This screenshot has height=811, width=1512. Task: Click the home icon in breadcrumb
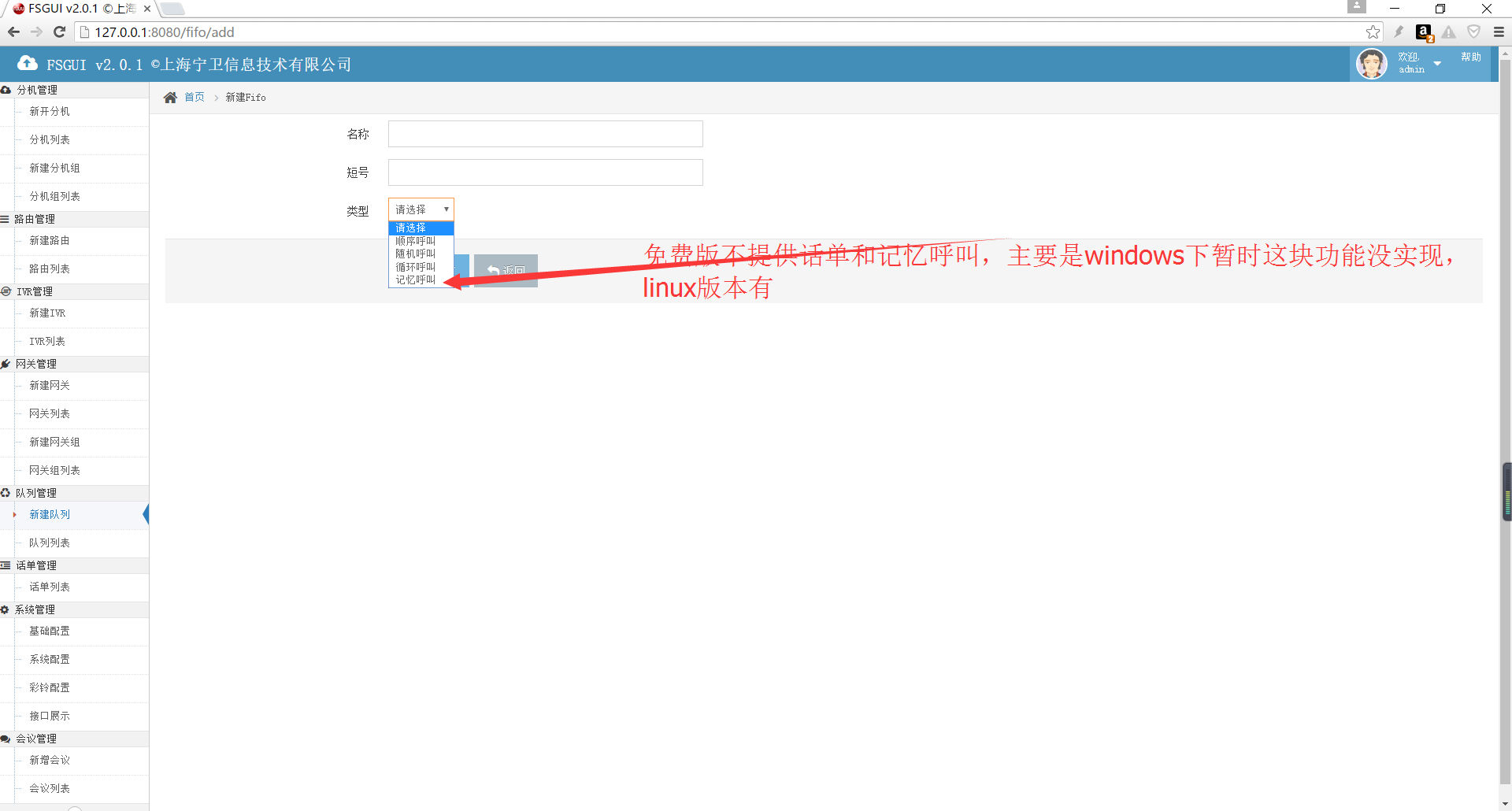(170, 98)
